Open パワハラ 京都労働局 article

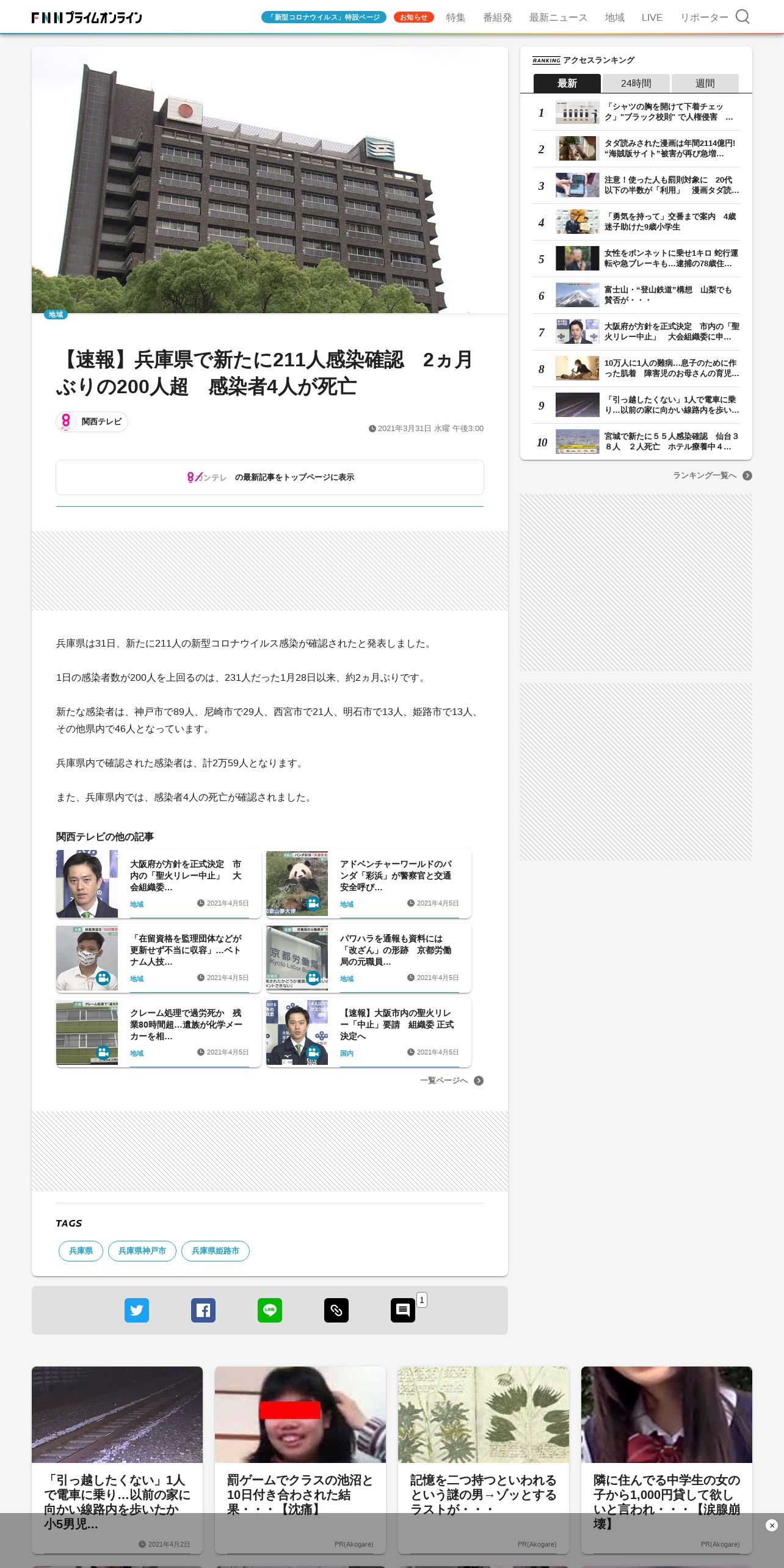[x=369, y=958]
